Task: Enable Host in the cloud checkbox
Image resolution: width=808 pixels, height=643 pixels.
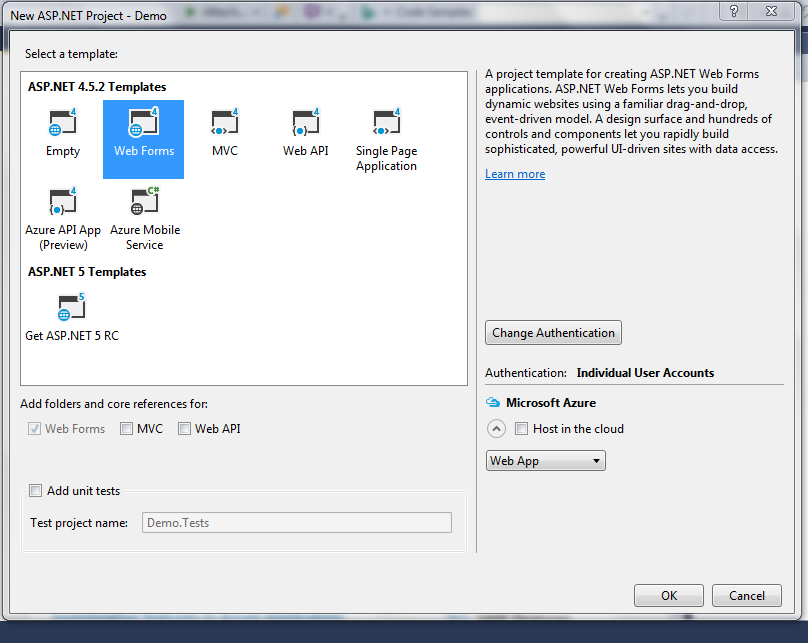Action: [x=521, y=429]
